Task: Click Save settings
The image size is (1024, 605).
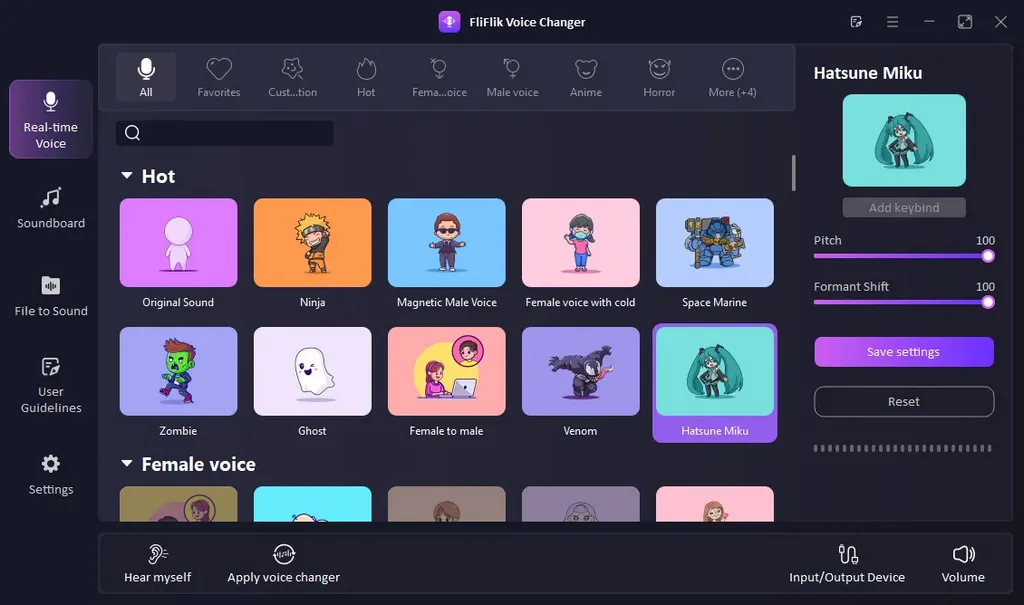Action: coord(904,352)
